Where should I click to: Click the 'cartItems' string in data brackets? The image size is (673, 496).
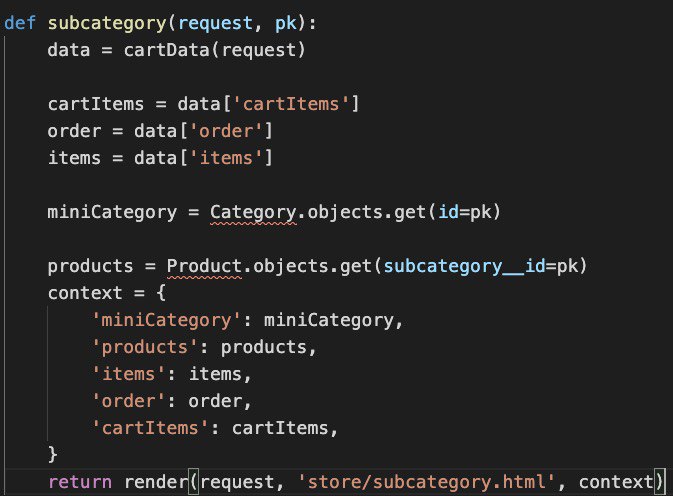[291, 104]
